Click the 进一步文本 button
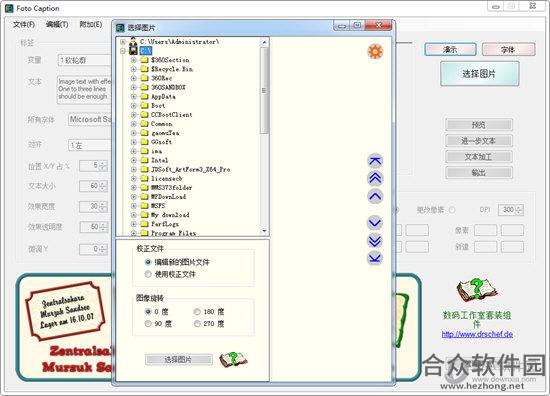The width and height of the screenshot is (550, 396). pyautogui.click(x=478, y=141)
